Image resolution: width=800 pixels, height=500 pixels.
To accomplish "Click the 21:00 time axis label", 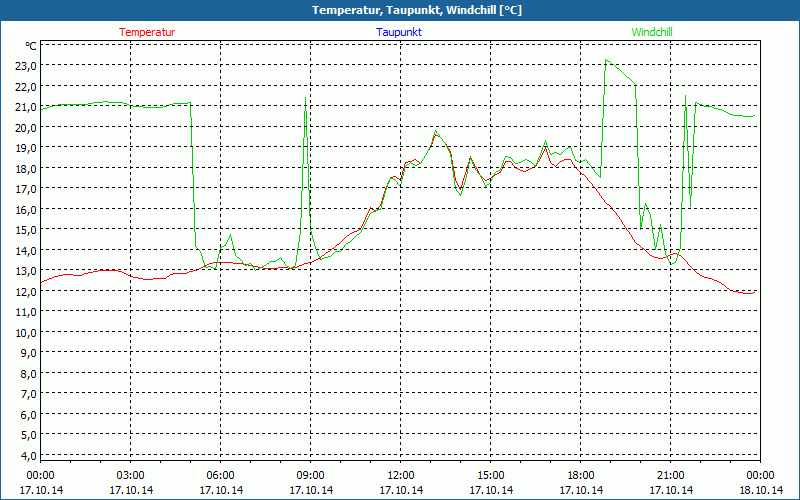I will point(670,476).
